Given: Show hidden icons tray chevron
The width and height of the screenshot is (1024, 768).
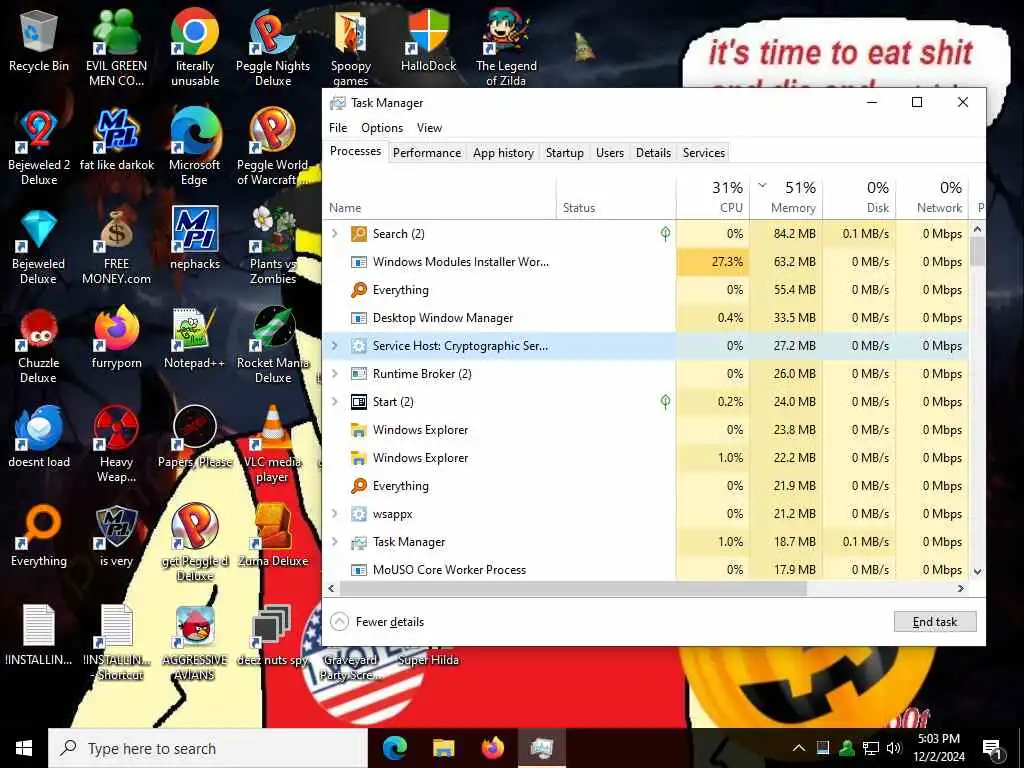Looking at the screenshot, I should click(798, 748).
